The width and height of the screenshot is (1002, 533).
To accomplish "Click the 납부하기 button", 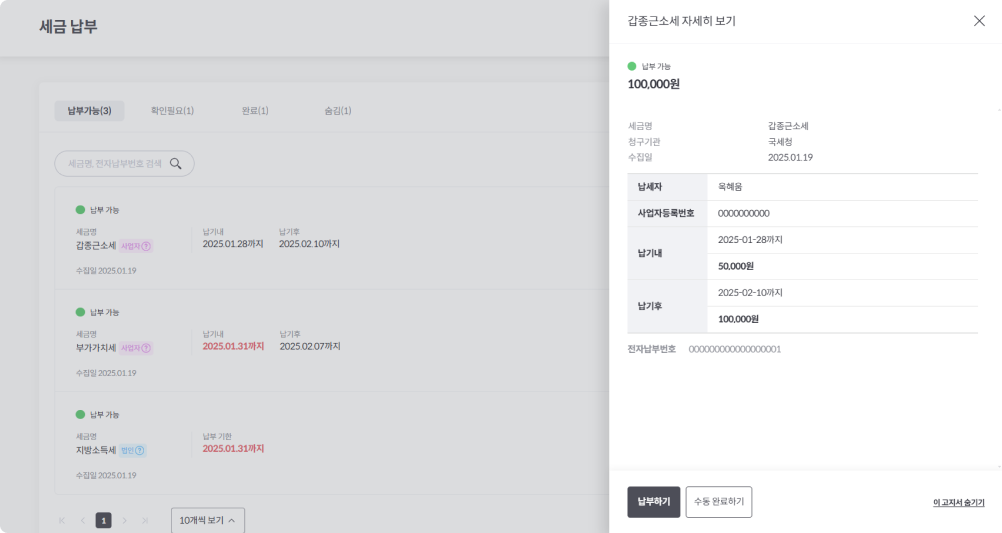I will coord(654,502).
